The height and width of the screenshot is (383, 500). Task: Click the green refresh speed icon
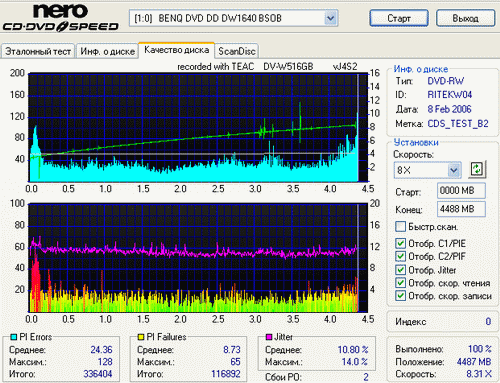tap(478, 170)
